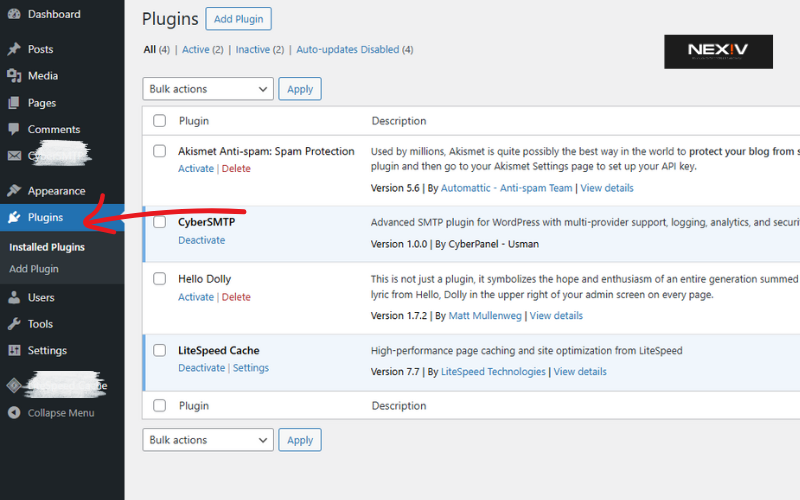This screenshot has height=500, width=800.
Task: Click the Collapse Menu arrow icon
Action: 14,413
